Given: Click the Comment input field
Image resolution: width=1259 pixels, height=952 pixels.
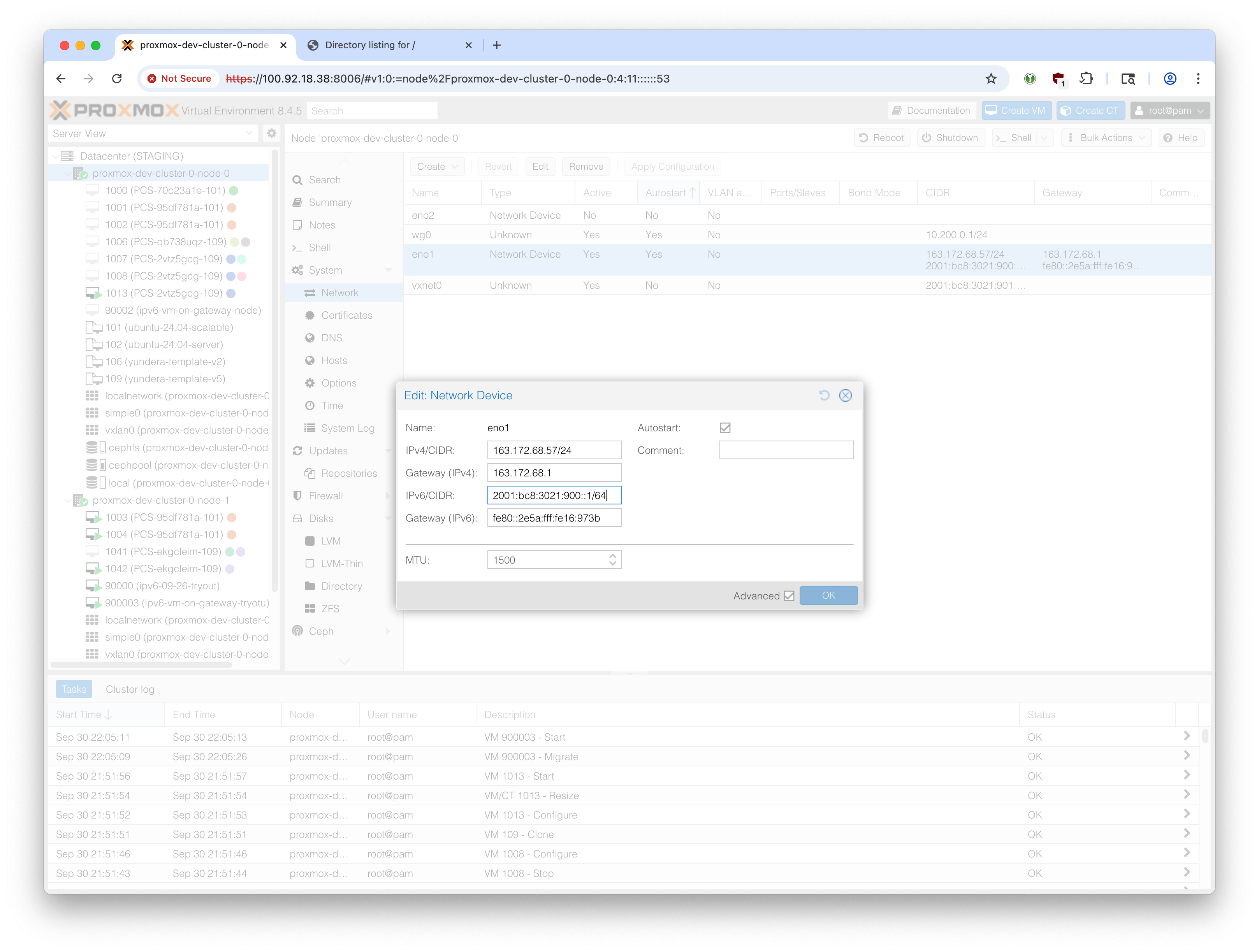Looking at the screenshot, I should (786, 450).
